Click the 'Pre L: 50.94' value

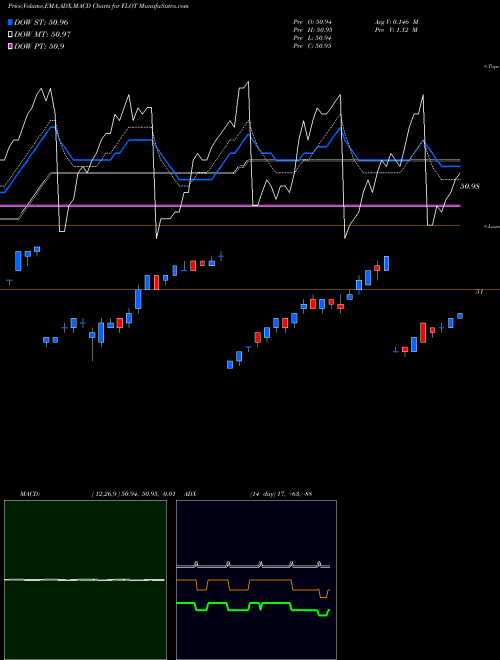coord(312,38)
